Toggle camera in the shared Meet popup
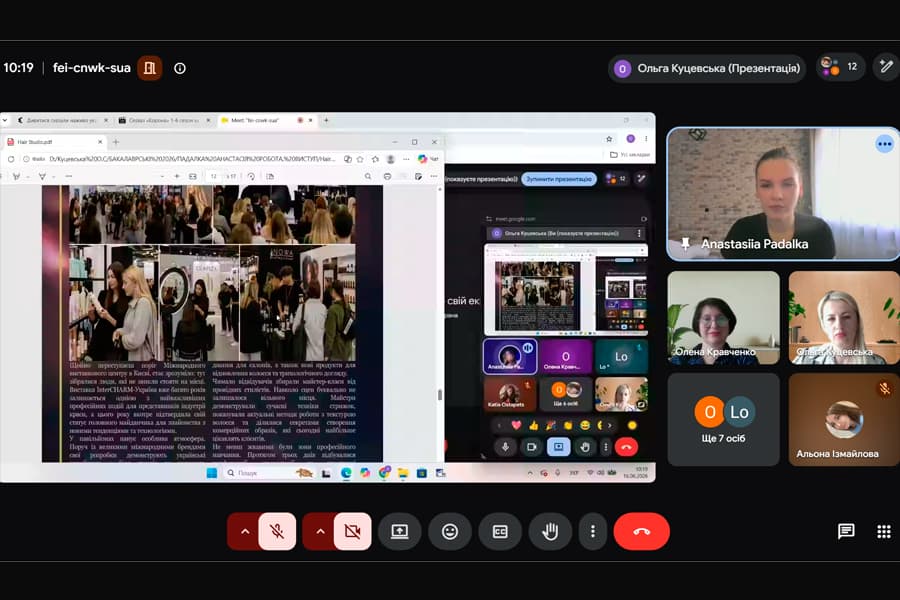The height and width of the screenshot is (600, 900). 532,447
